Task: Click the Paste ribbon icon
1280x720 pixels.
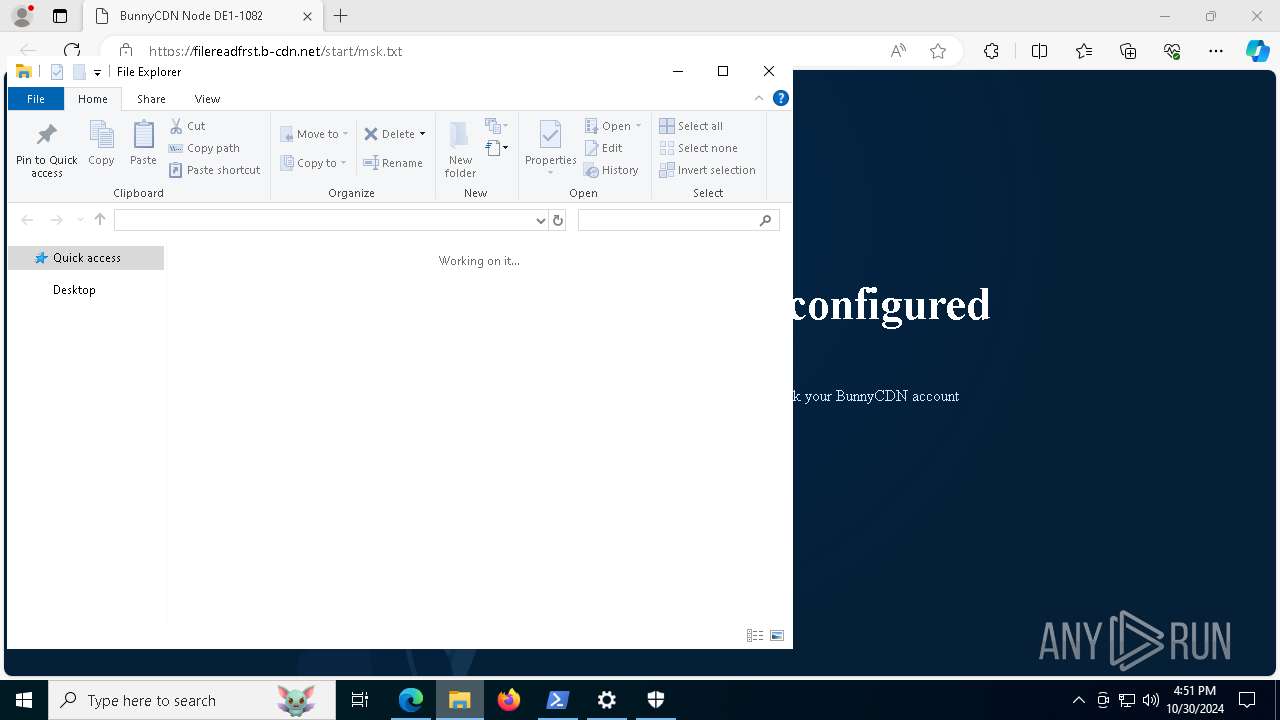Action: click(143, 143)
